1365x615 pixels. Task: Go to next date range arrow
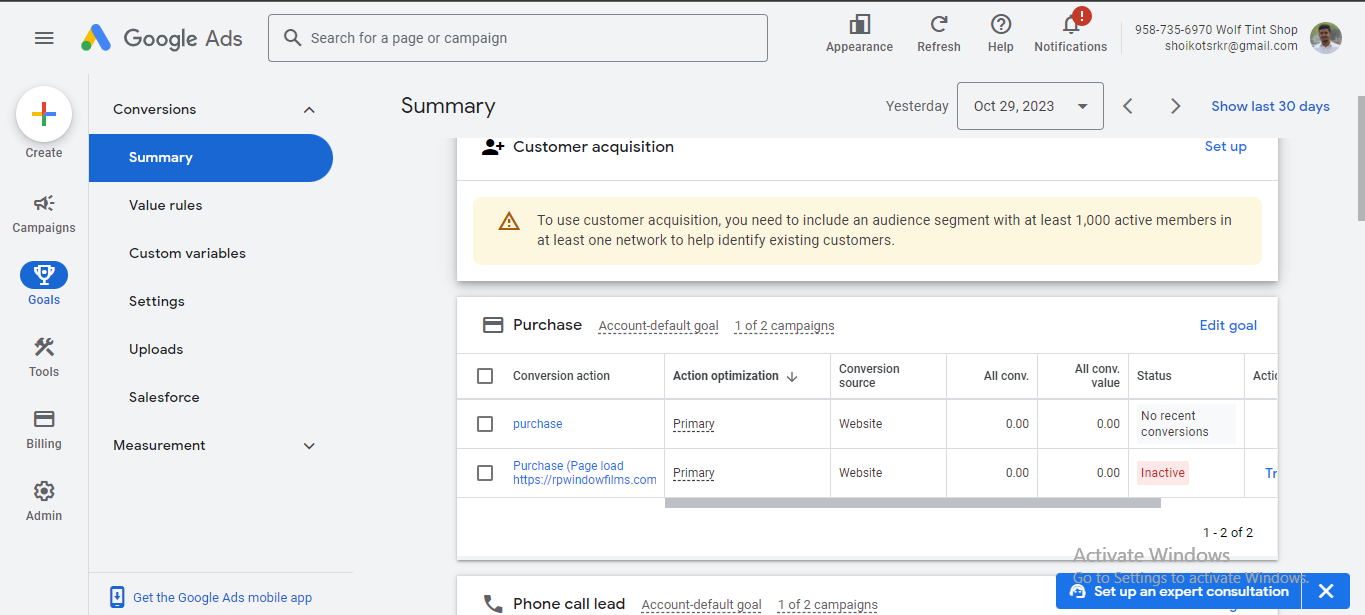pos(1176,106)
